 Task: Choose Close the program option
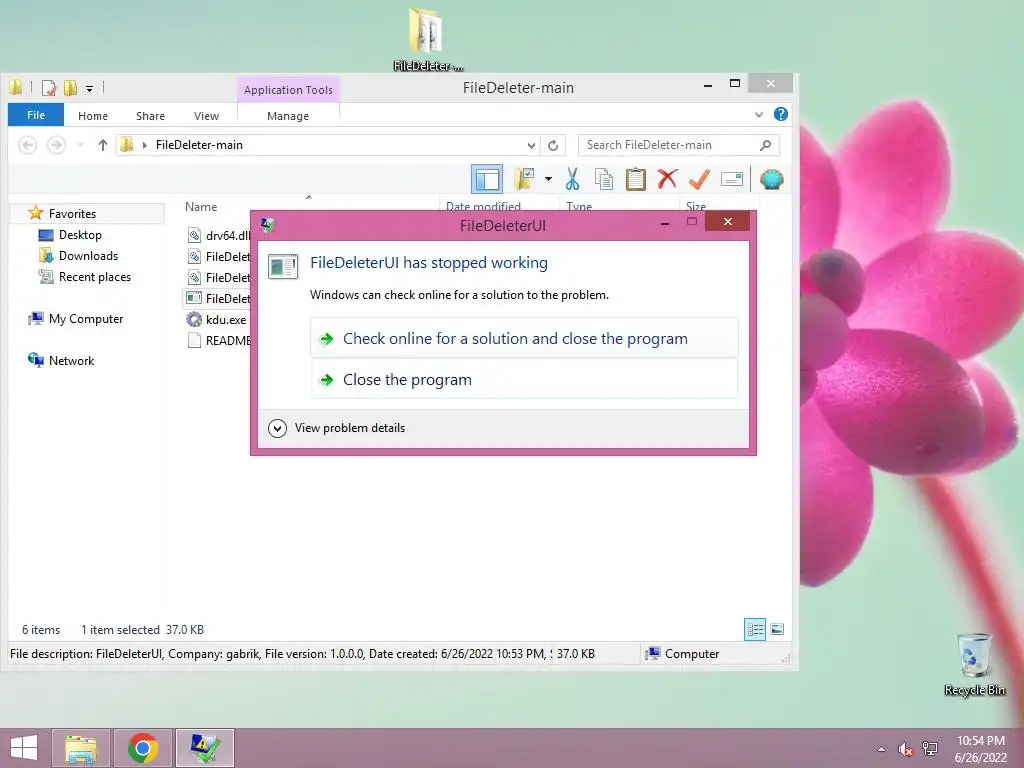coord(524,379)
